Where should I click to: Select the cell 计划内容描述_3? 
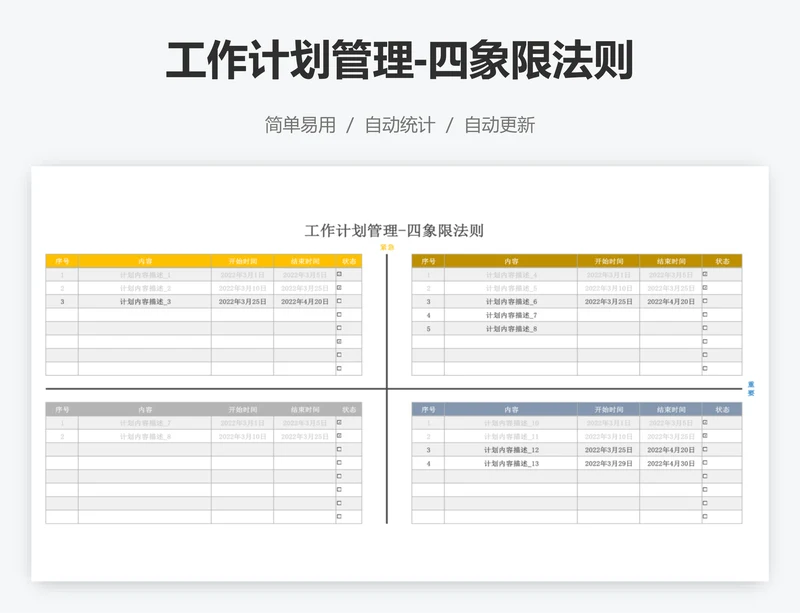[x=145, y=301]
